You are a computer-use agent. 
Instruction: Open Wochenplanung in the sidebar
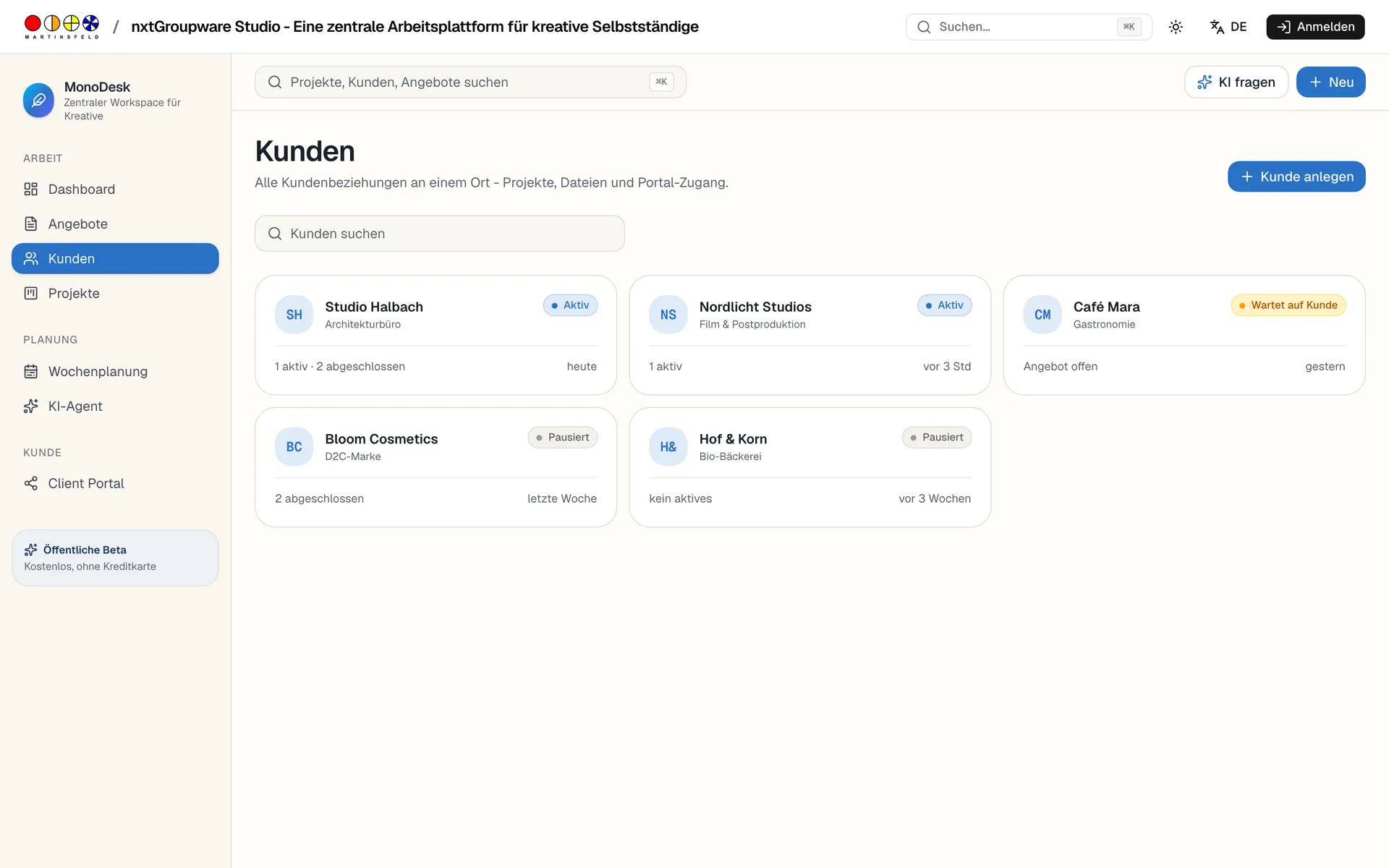click(x=115, y=371)
